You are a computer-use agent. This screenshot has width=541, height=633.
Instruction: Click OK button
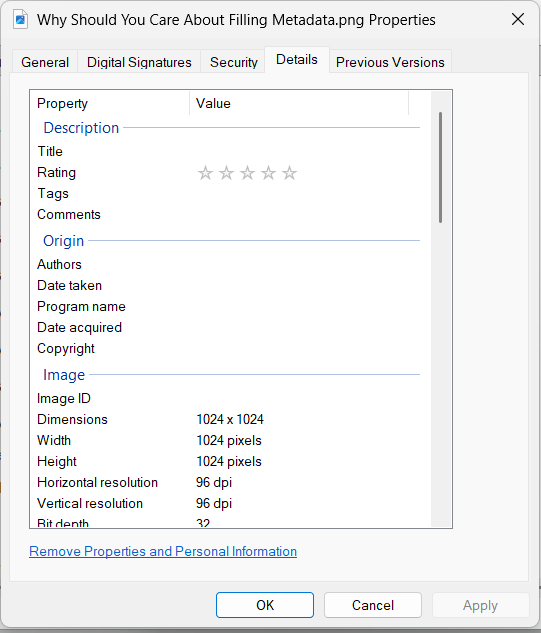(265, 605)
